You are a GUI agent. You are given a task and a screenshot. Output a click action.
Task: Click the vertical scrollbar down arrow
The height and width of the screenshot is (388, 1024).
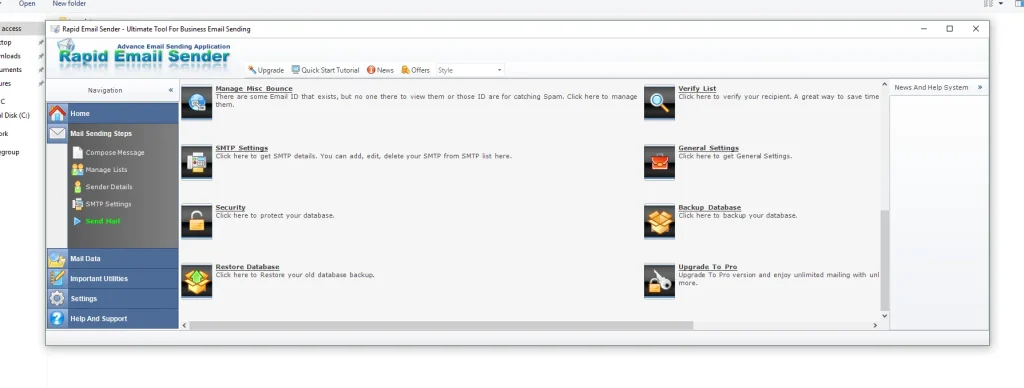coord(885,315)
